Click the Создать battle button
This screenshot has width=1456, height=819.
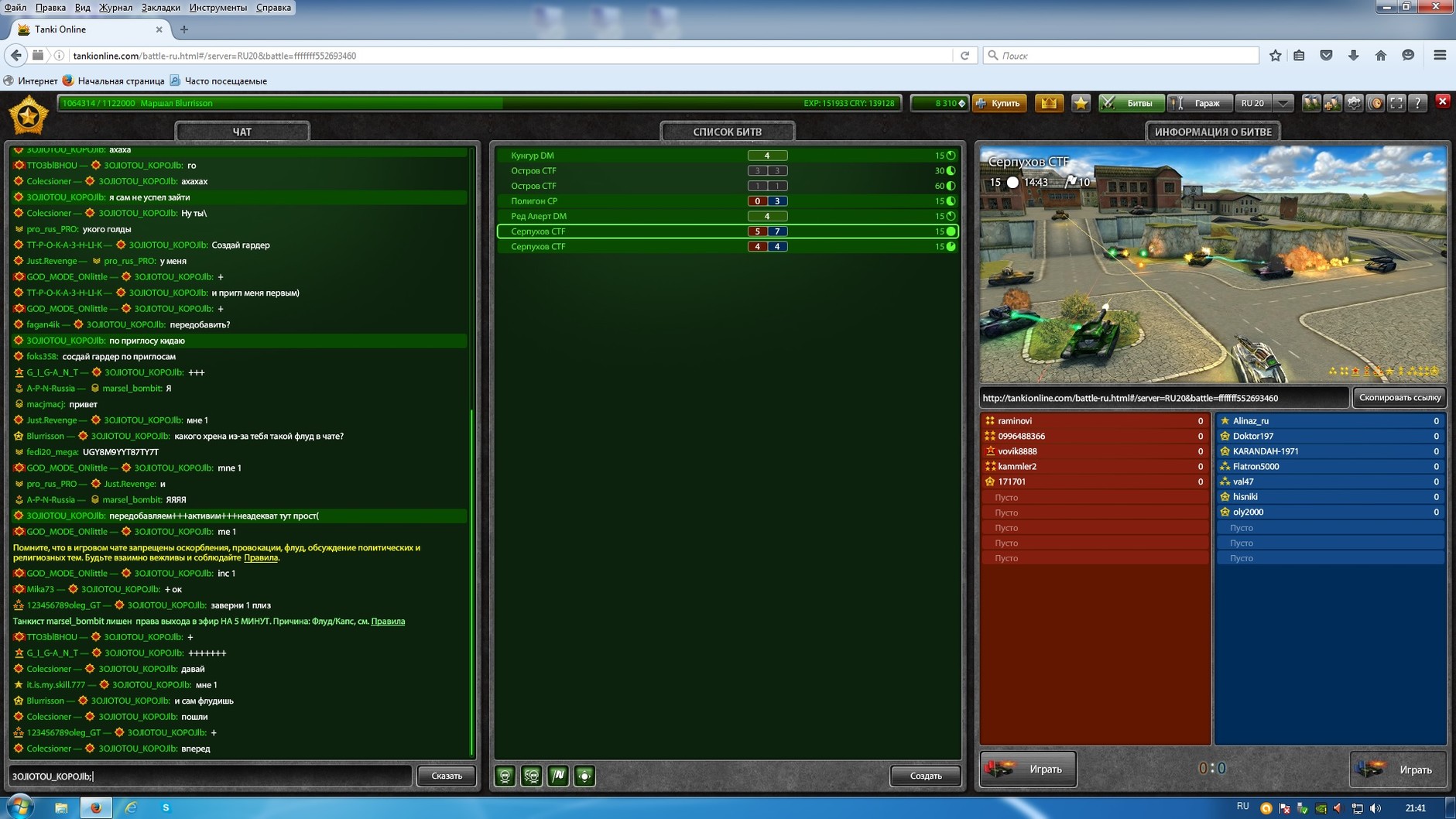[x=925, y=776]
